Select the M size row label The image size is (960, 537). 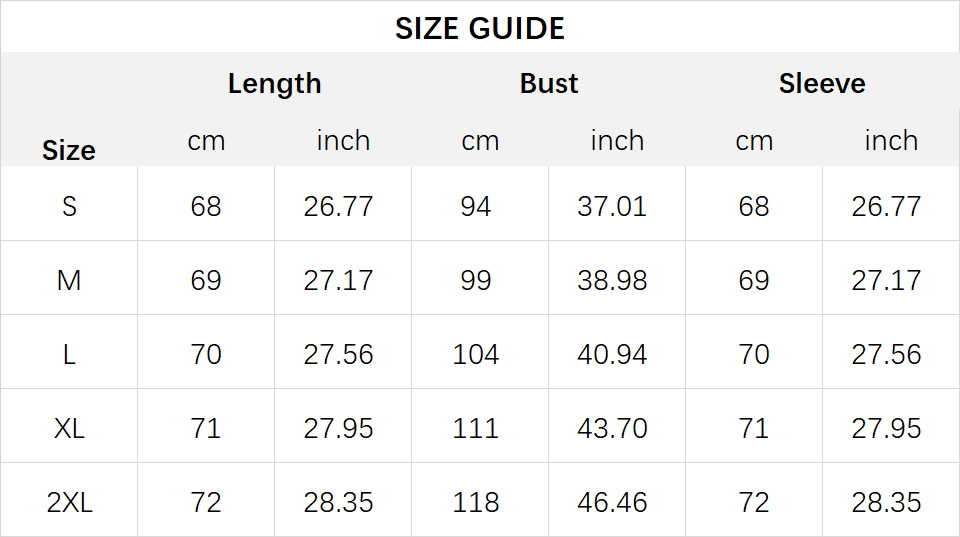point(69,280)
